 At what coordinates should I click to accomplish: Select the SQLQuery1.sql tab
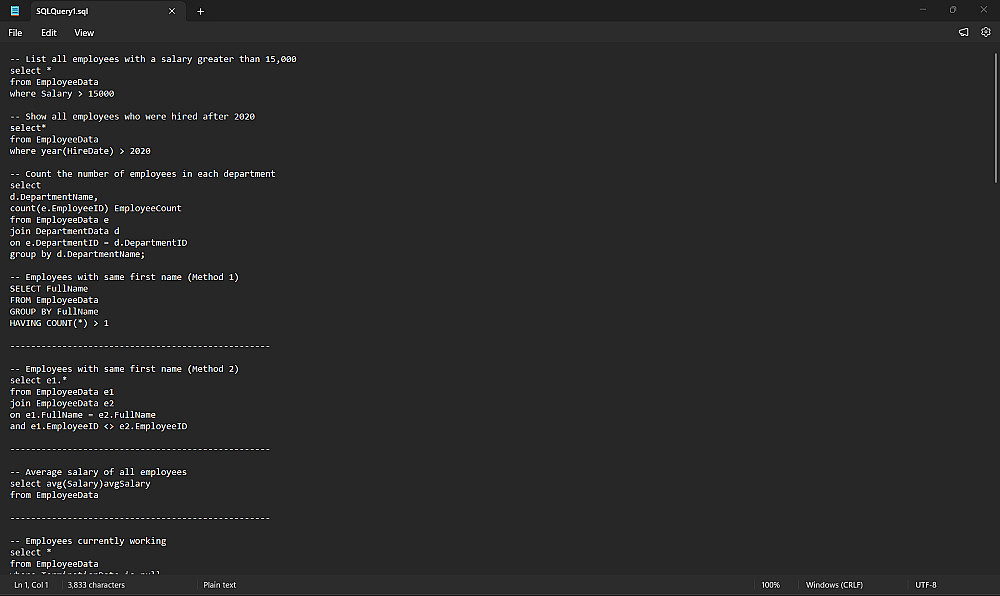90,11
